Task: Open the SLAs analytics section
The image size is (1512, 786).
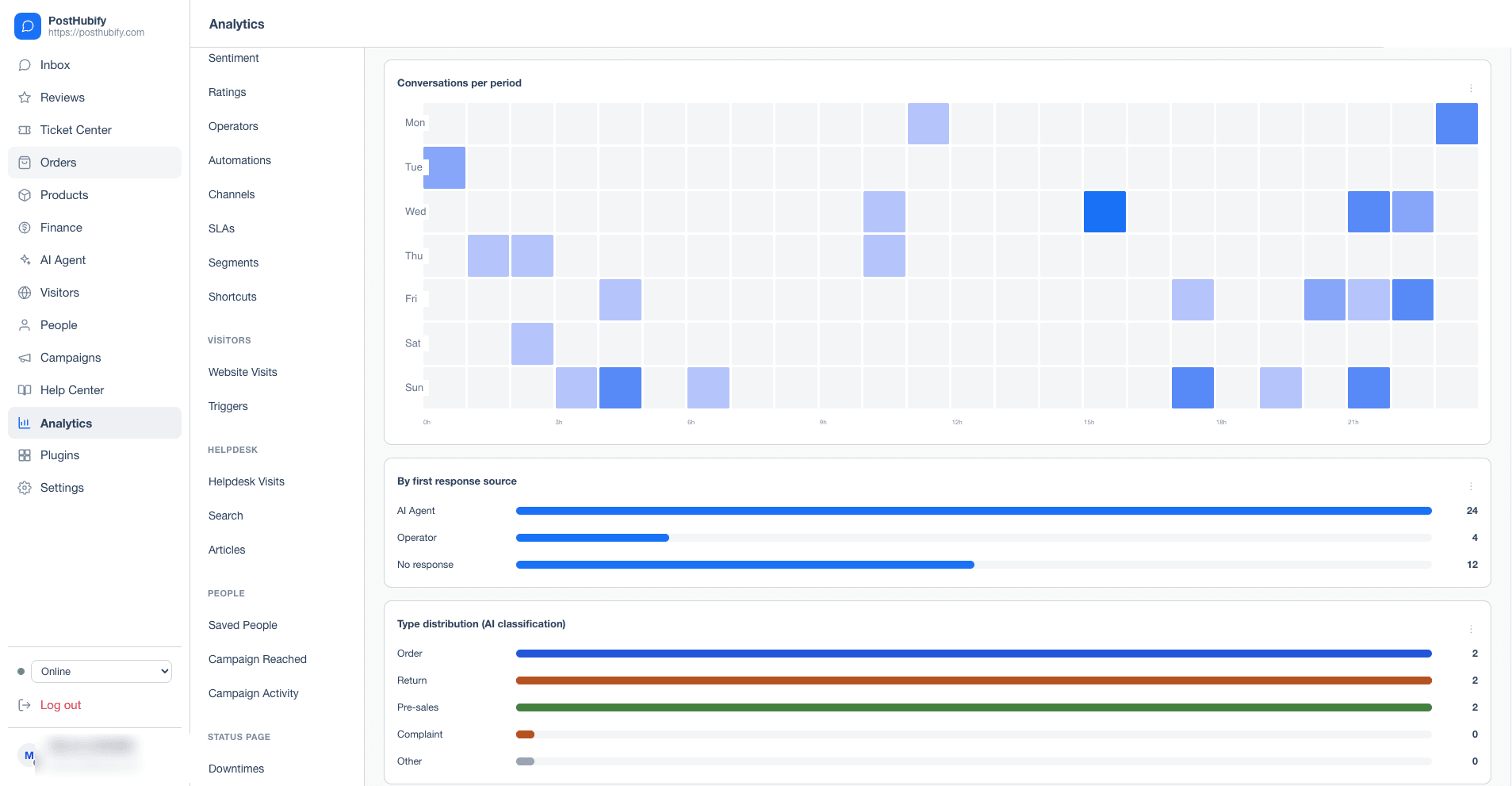Action: click(x=221, y=228)
